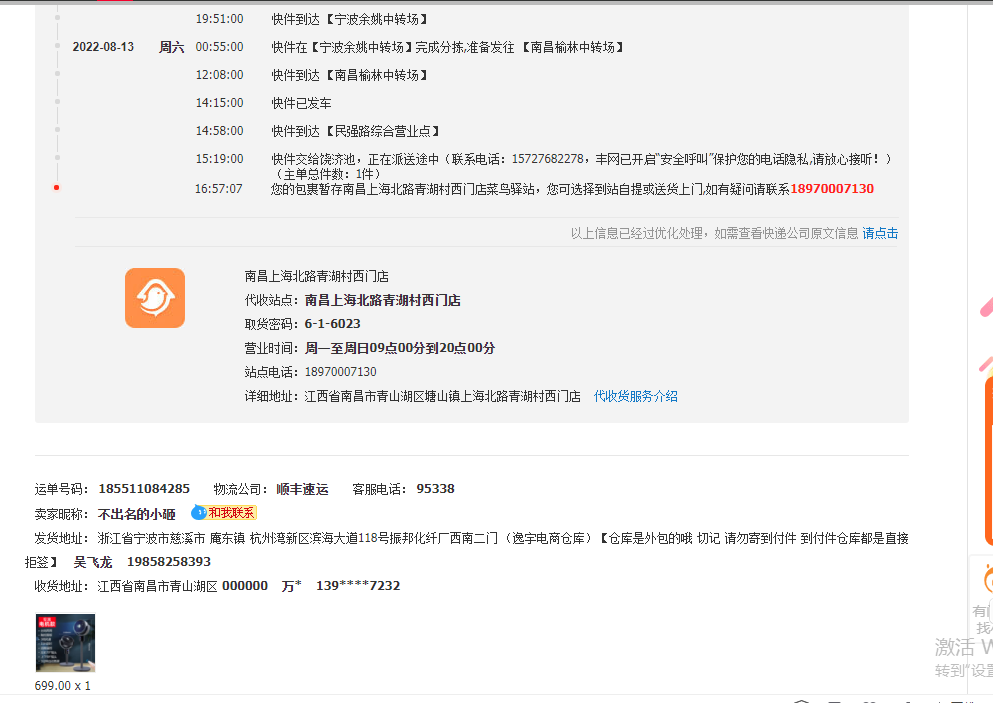Click the bold station name 南昌上海北路青湖村西门店
The width and height of the screenshot is (993, 703).
(383, 300)
